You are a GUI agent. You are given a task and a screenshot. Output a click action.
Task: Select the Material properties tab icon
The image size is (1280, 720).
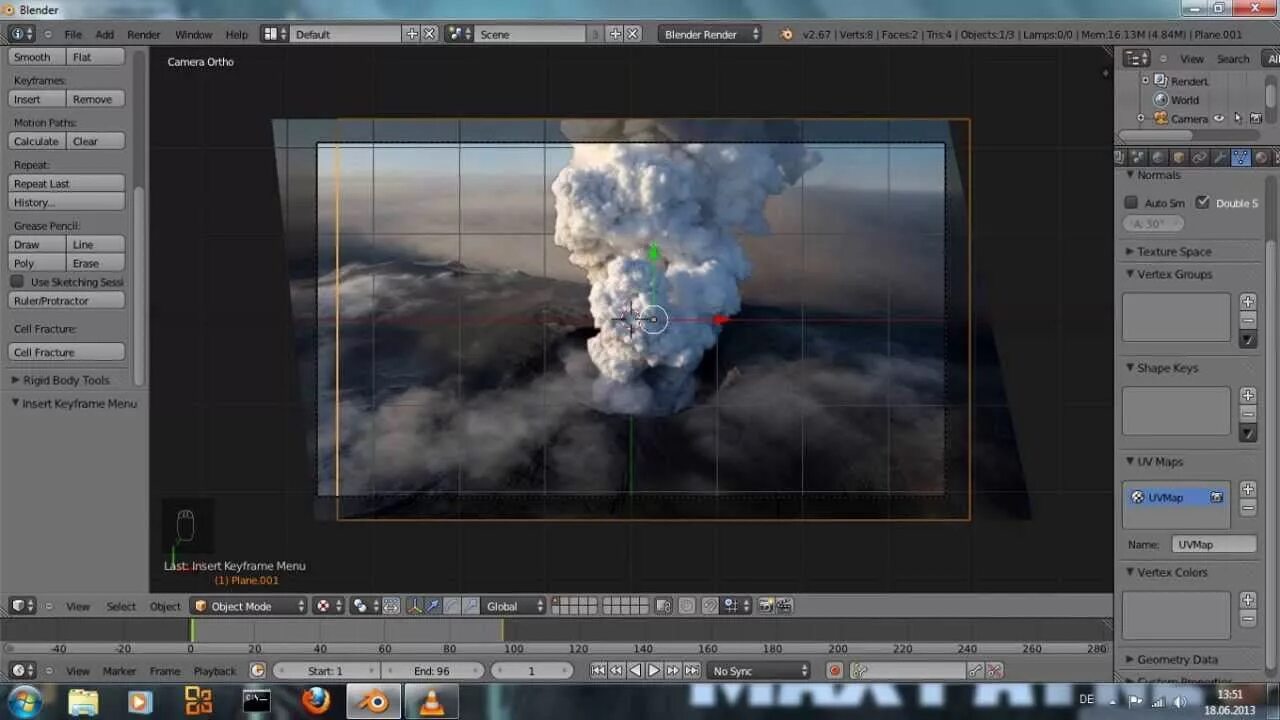(x=1262, y=157)
